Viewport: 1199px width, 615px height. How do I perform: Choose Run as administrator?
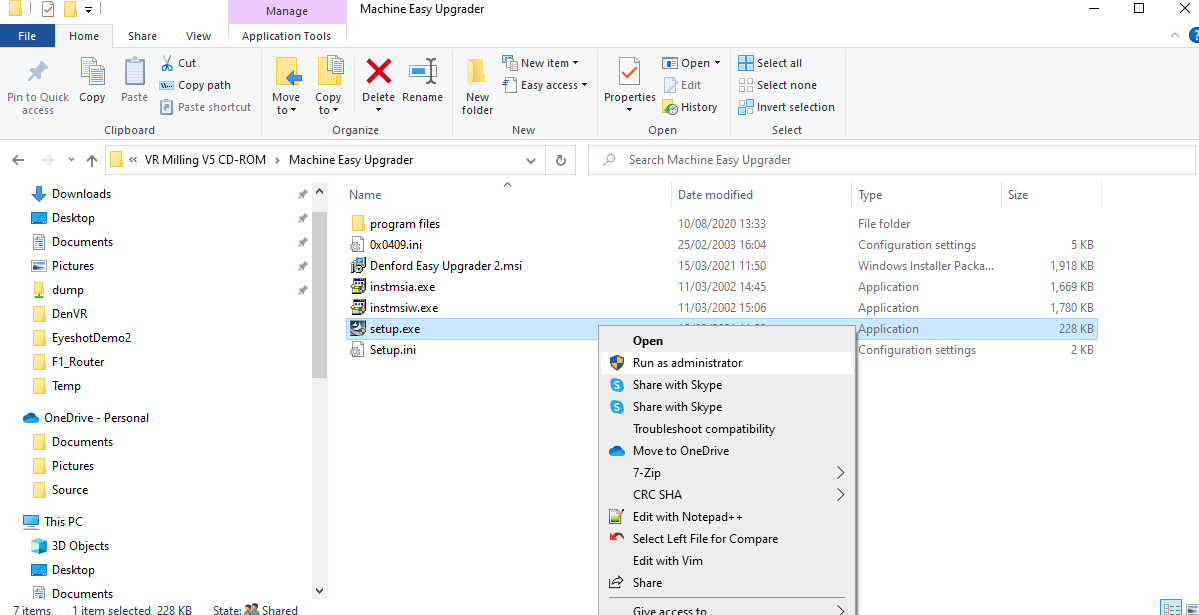(x=727, y=363)
